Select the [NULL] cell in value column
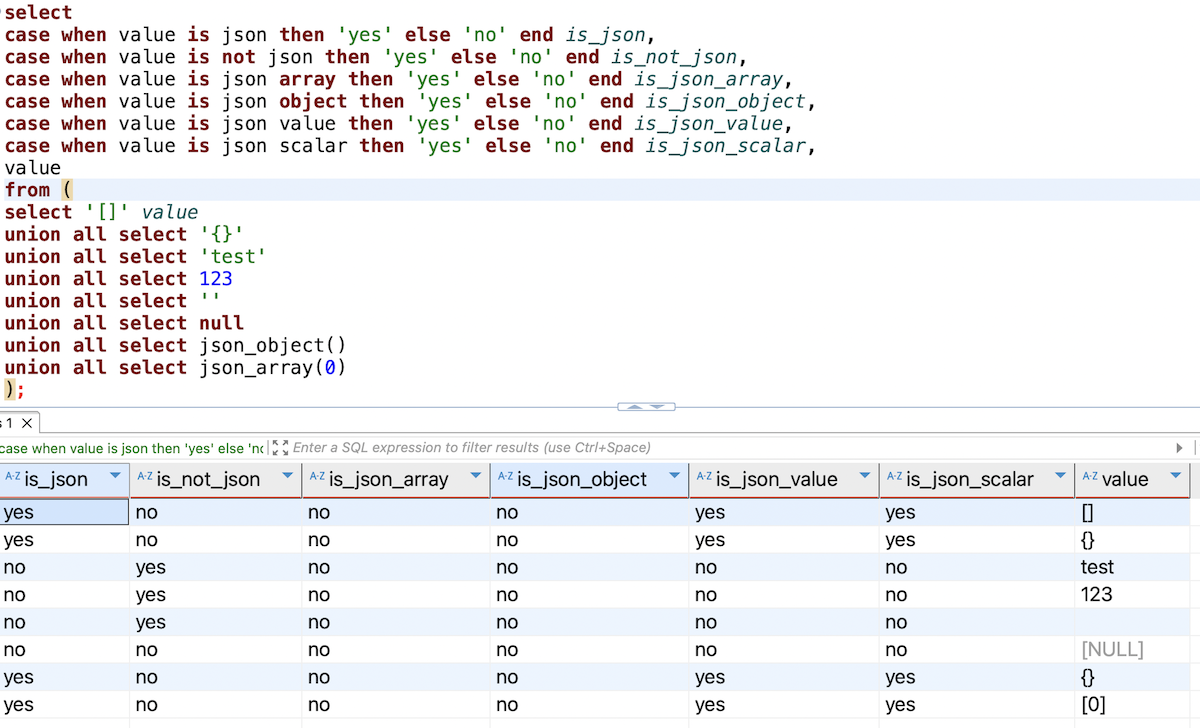This screenshot has width=1200, height=728. (x=1112, y=650)
